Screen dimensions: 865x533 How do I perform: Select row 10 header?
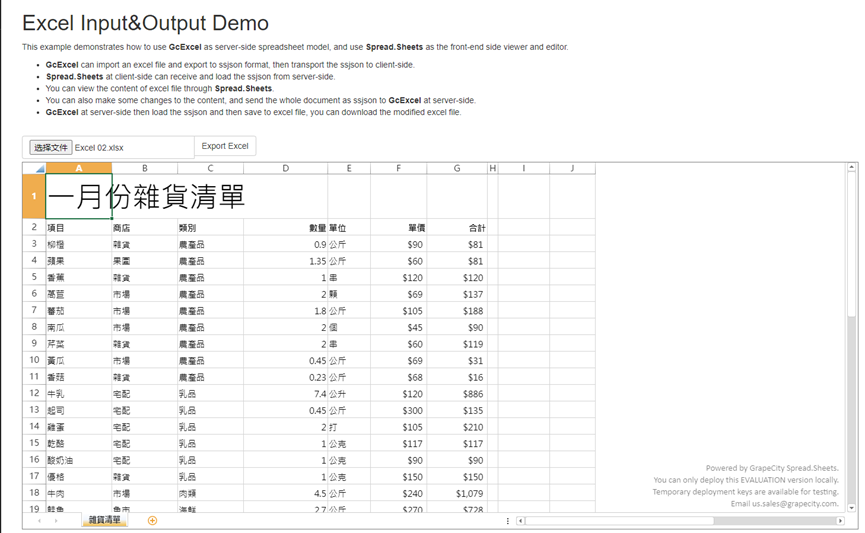pos(34,360)
